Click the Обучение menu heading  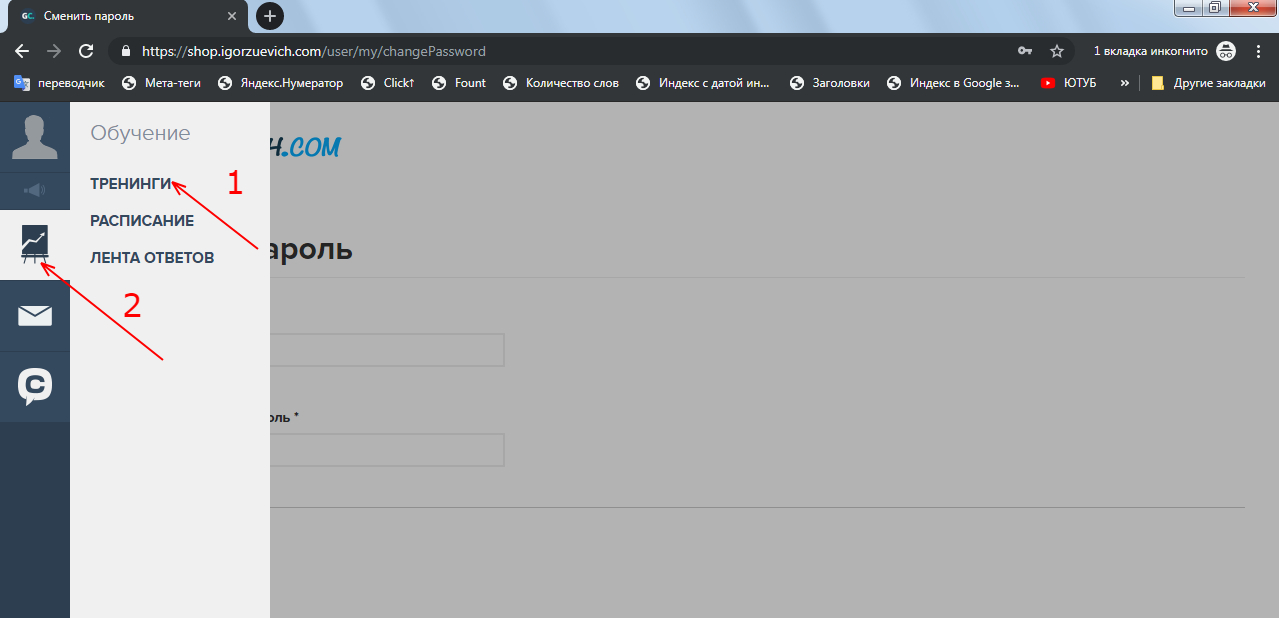[x=140, y=133]
